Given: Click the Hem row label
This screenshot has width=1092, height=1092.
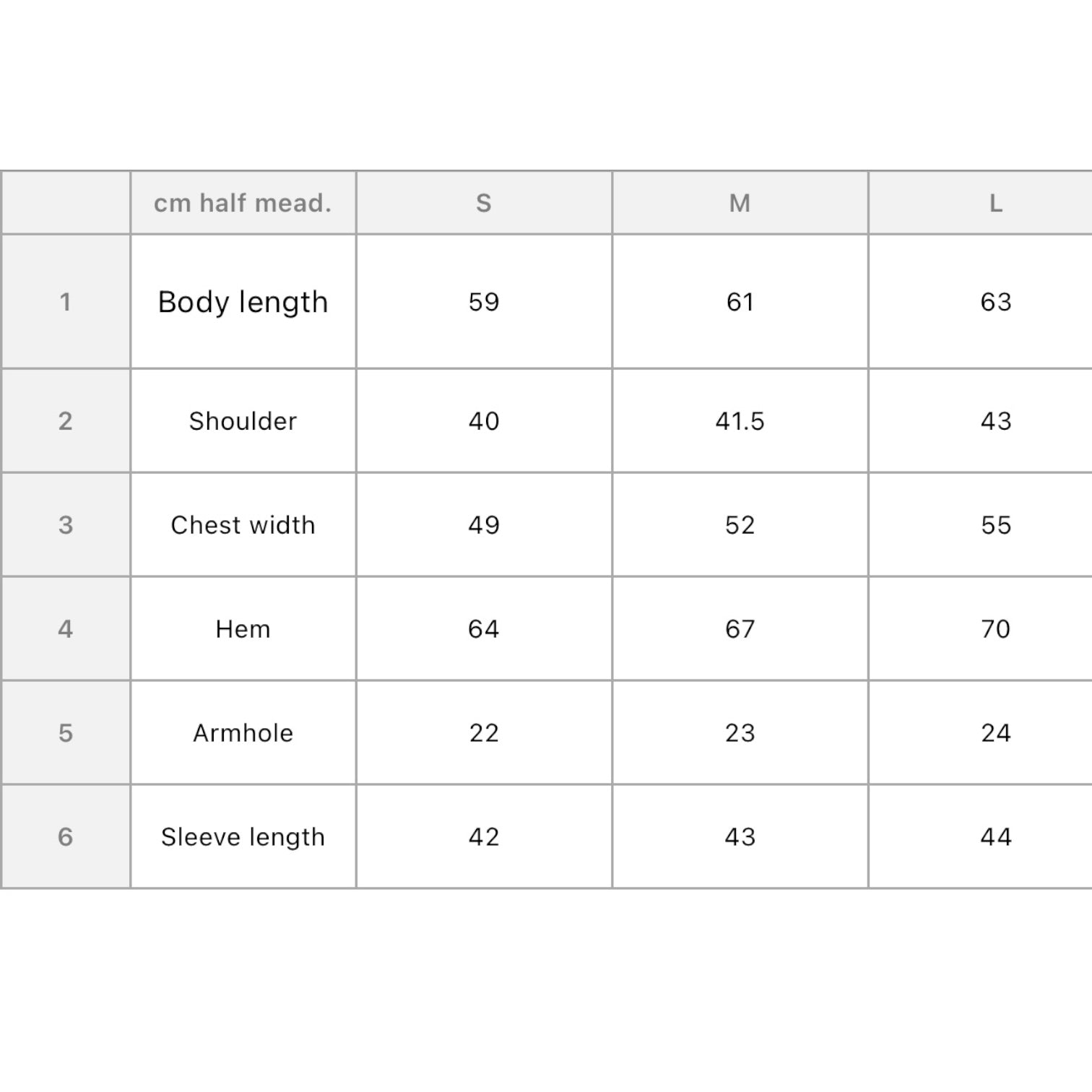Looking at the screenshot, I should (x=243, y=629).
